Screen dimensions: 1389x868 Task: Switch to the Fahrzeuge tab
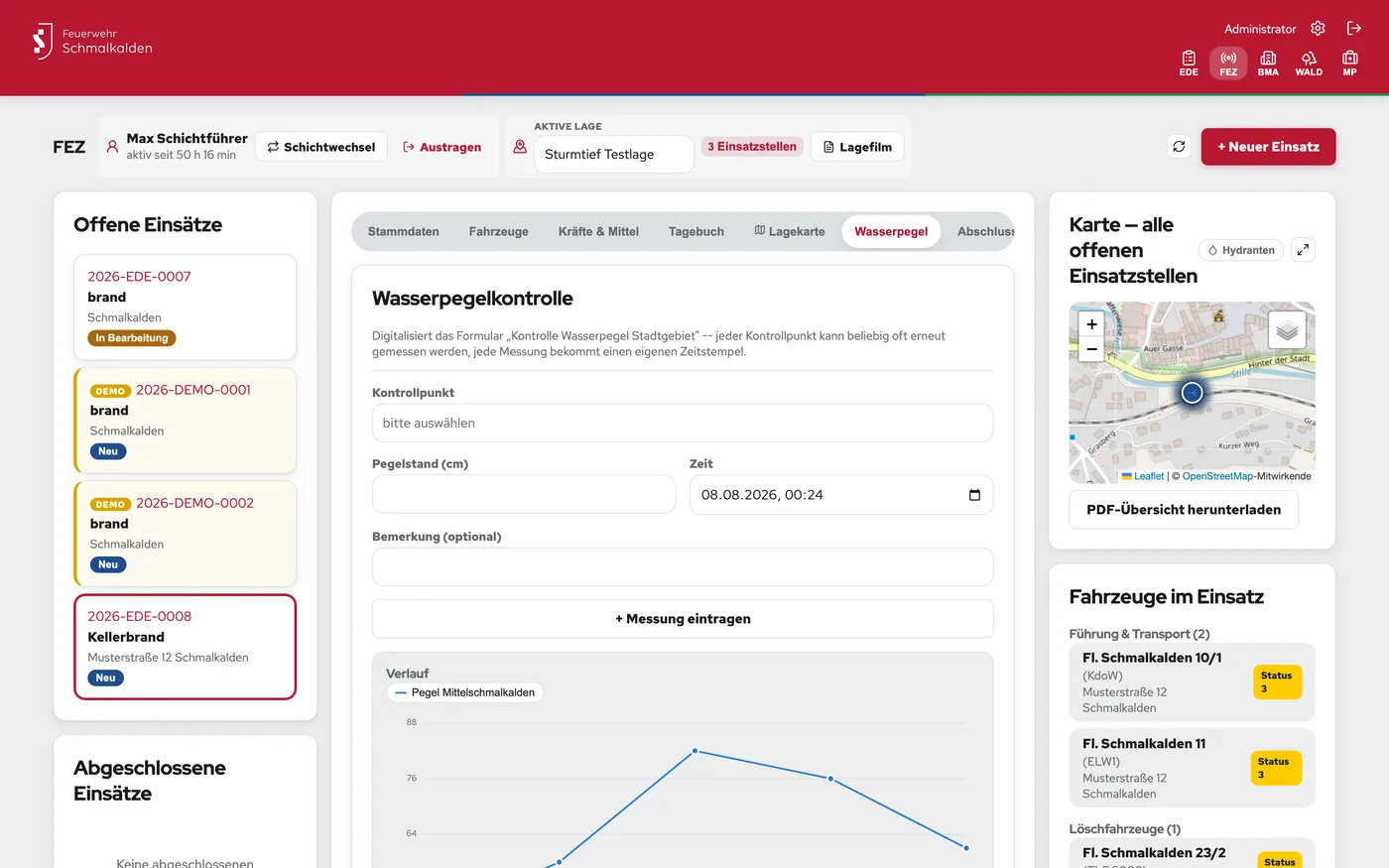tap(499, 231)
